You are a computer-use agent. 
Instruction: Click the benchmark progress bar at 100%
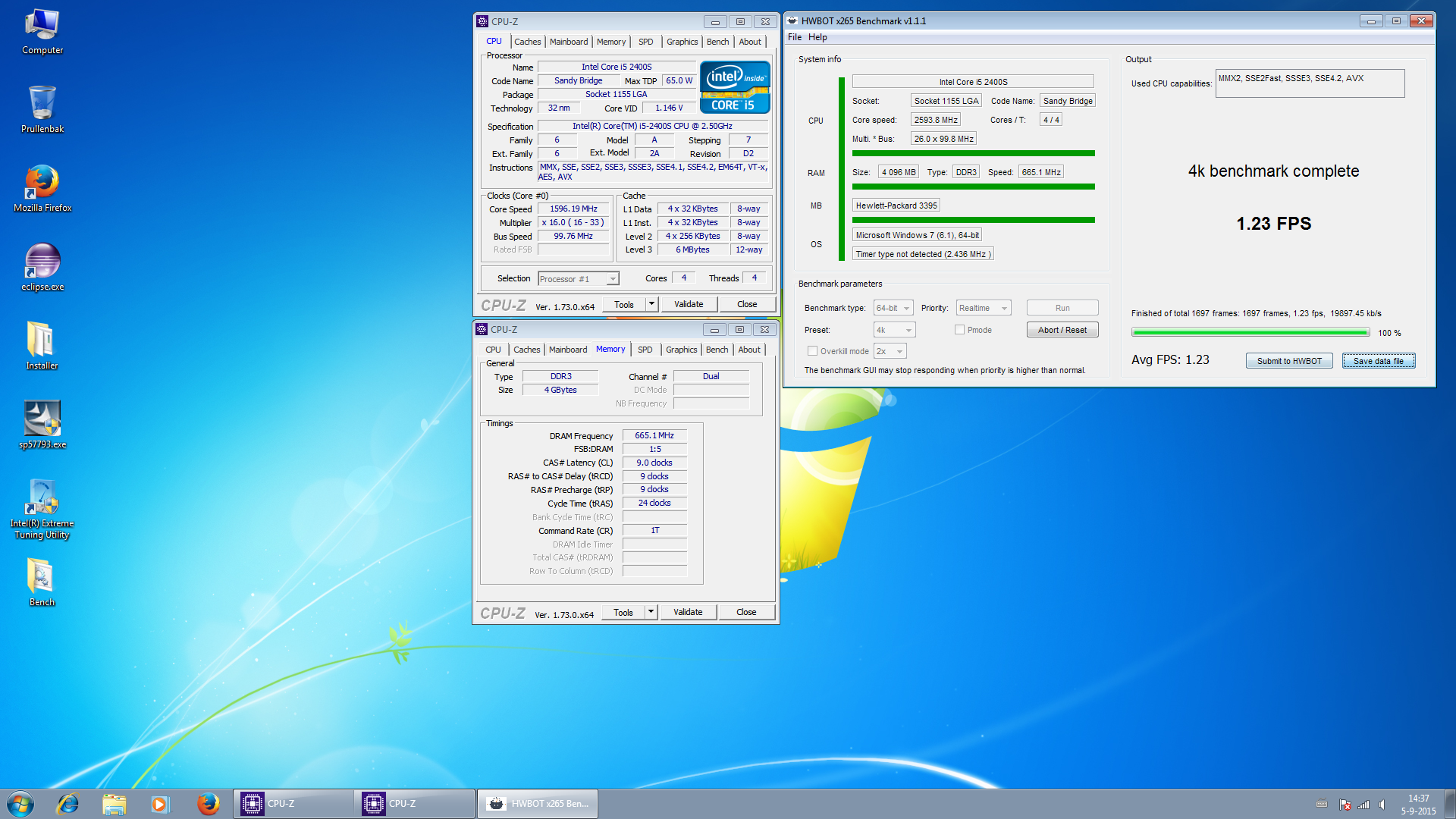(1250, 332)
